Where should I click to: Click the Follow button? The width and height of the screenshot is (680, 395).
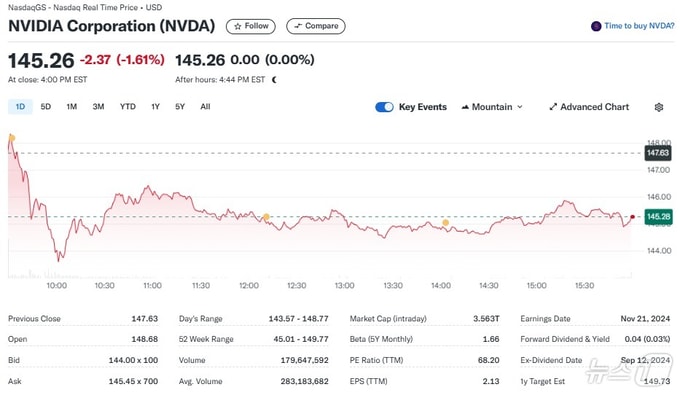click(x=251, y=26)
